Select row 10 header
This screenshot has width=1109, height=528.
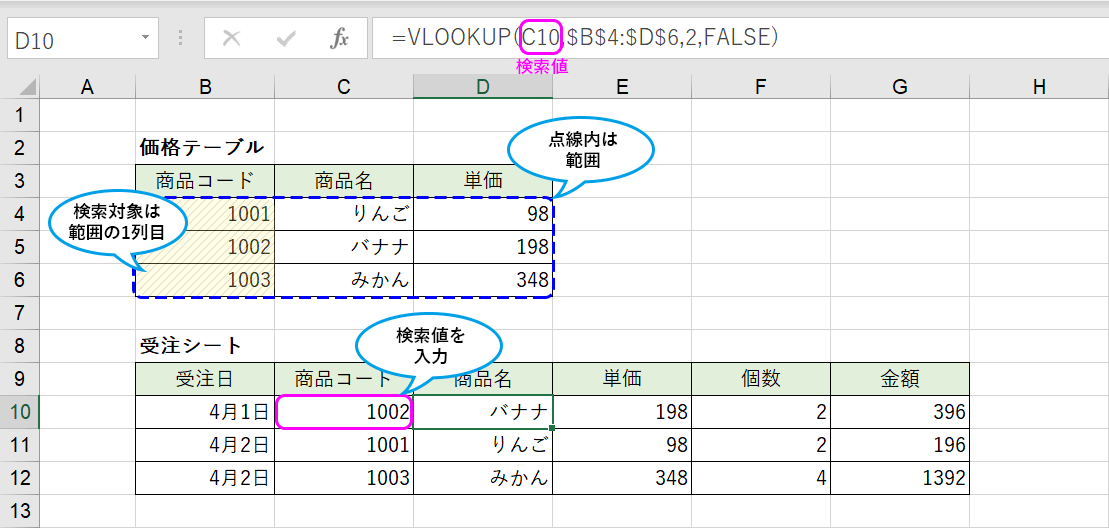(19, 411)
